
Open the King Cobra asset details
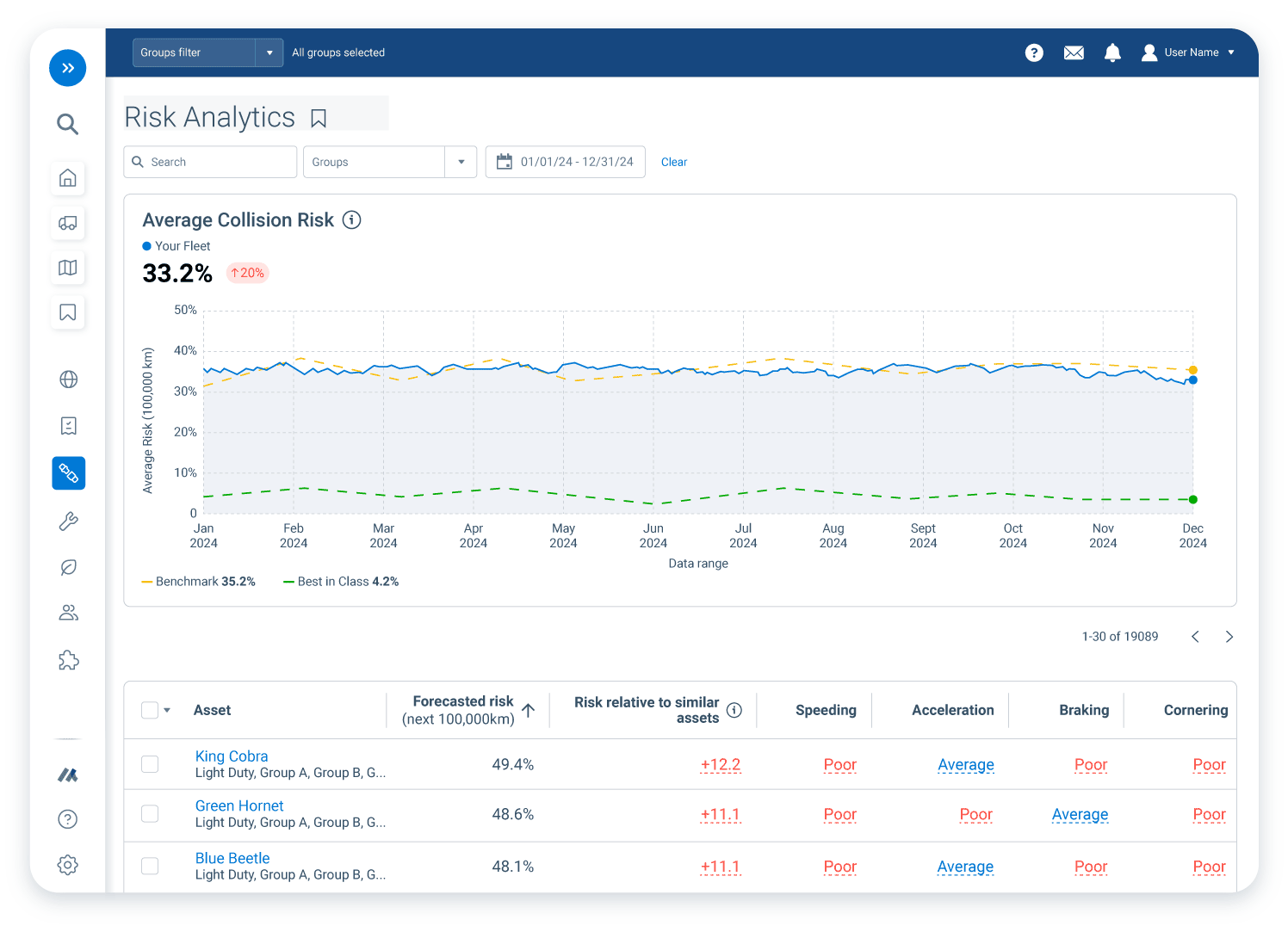pos(231,756)
